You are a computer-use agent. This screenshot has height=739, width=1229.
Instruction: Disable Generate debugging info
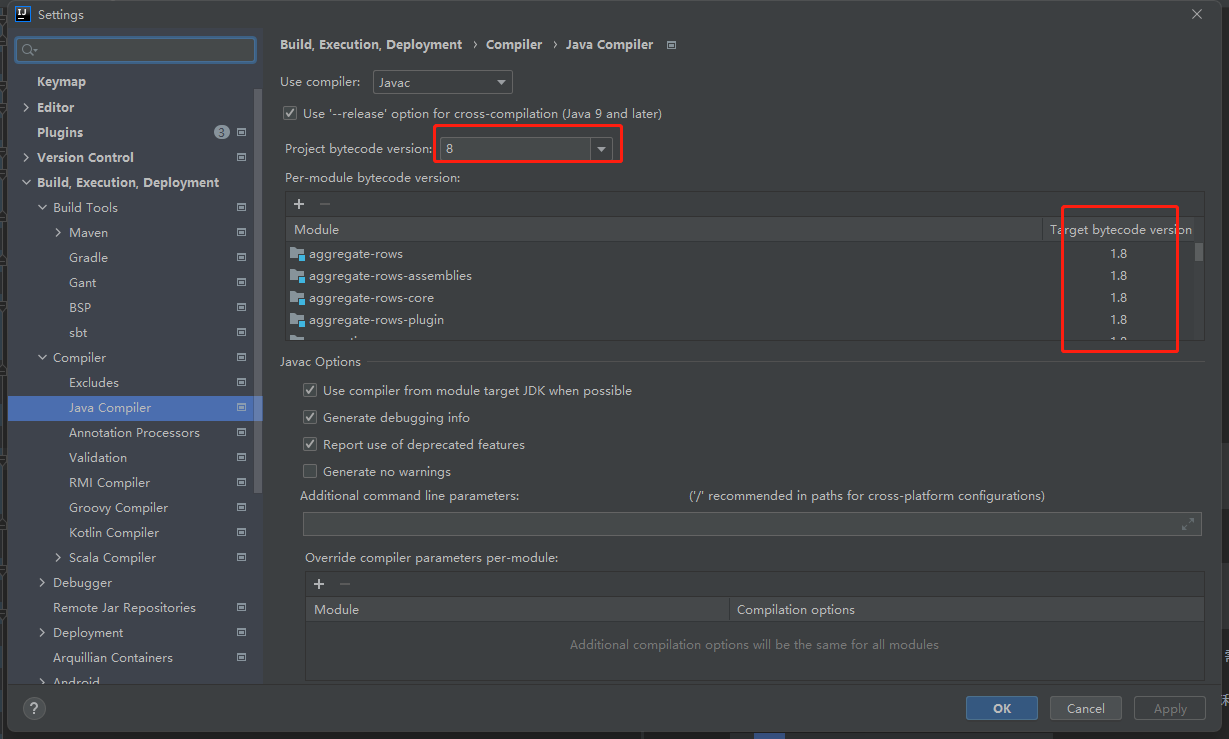click(x=310, y=418)
